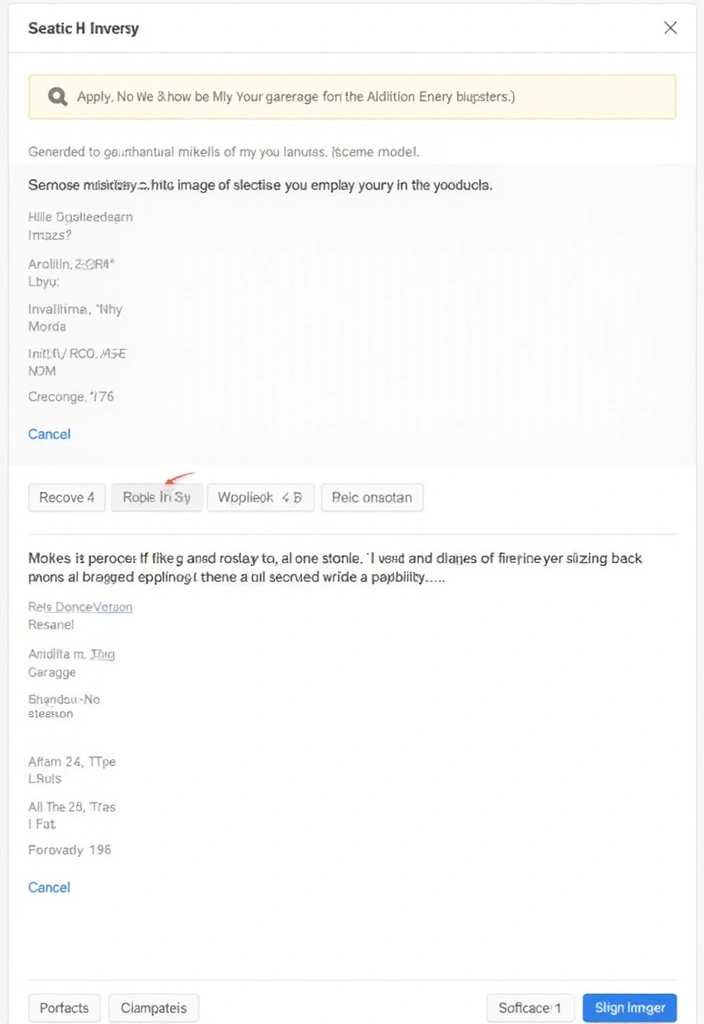The image size is (704, 1024).
Task: Switch to the Reic onsotan tab
Action: click(x=372, y=498)
